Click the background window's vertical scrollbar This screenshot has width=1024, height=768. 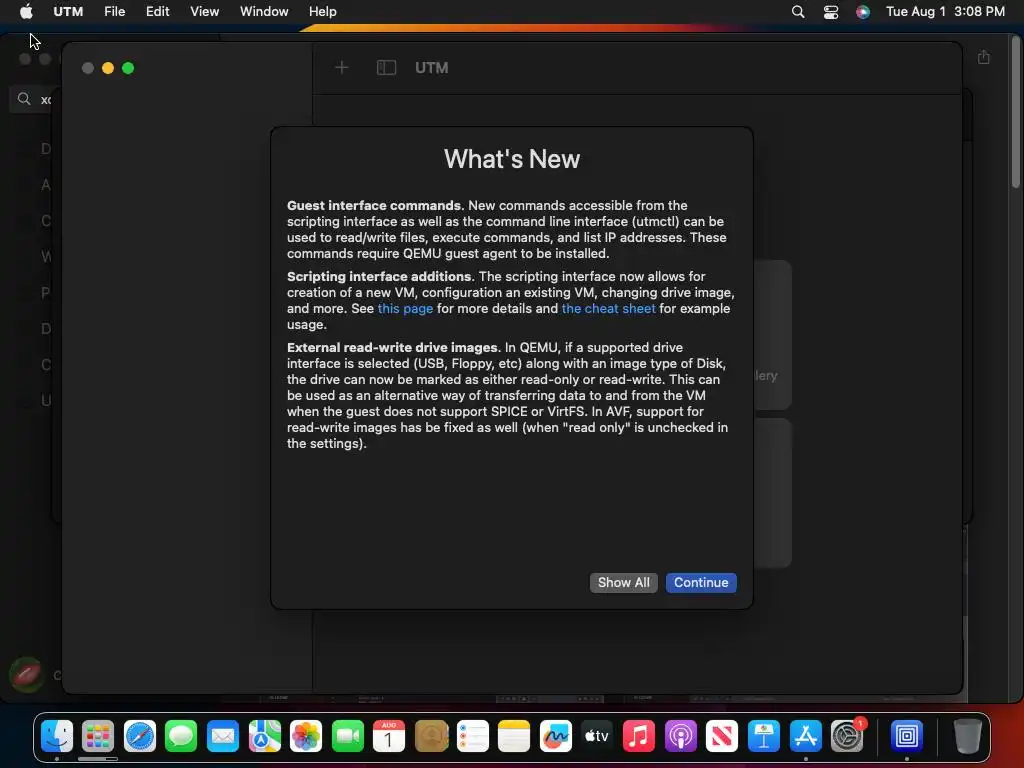[1016, 112]
